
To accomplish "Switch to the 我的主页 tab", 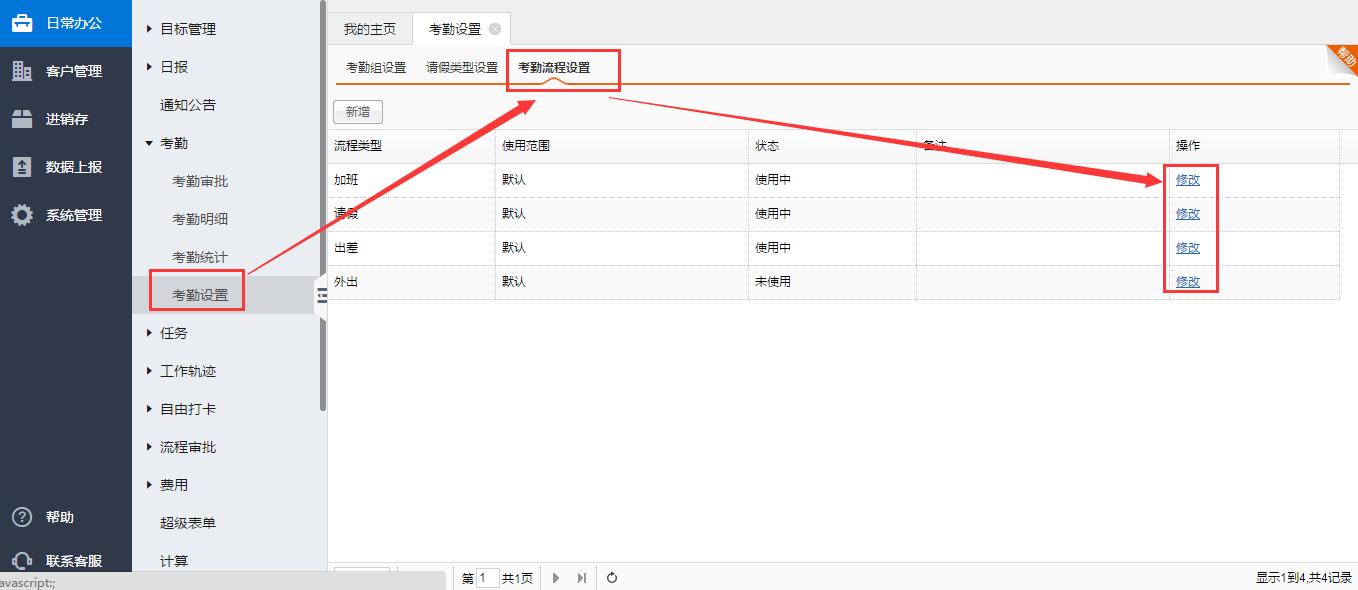I will tap(369, 29).
